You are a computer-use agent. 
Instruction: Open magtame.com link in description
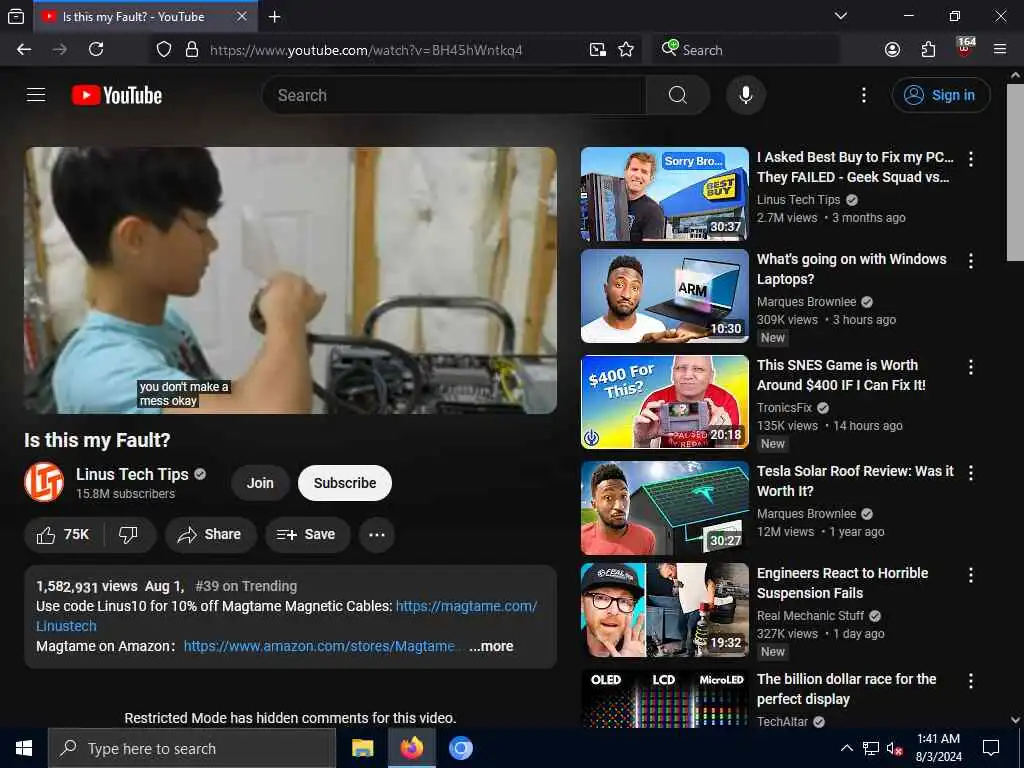[466, 607]
